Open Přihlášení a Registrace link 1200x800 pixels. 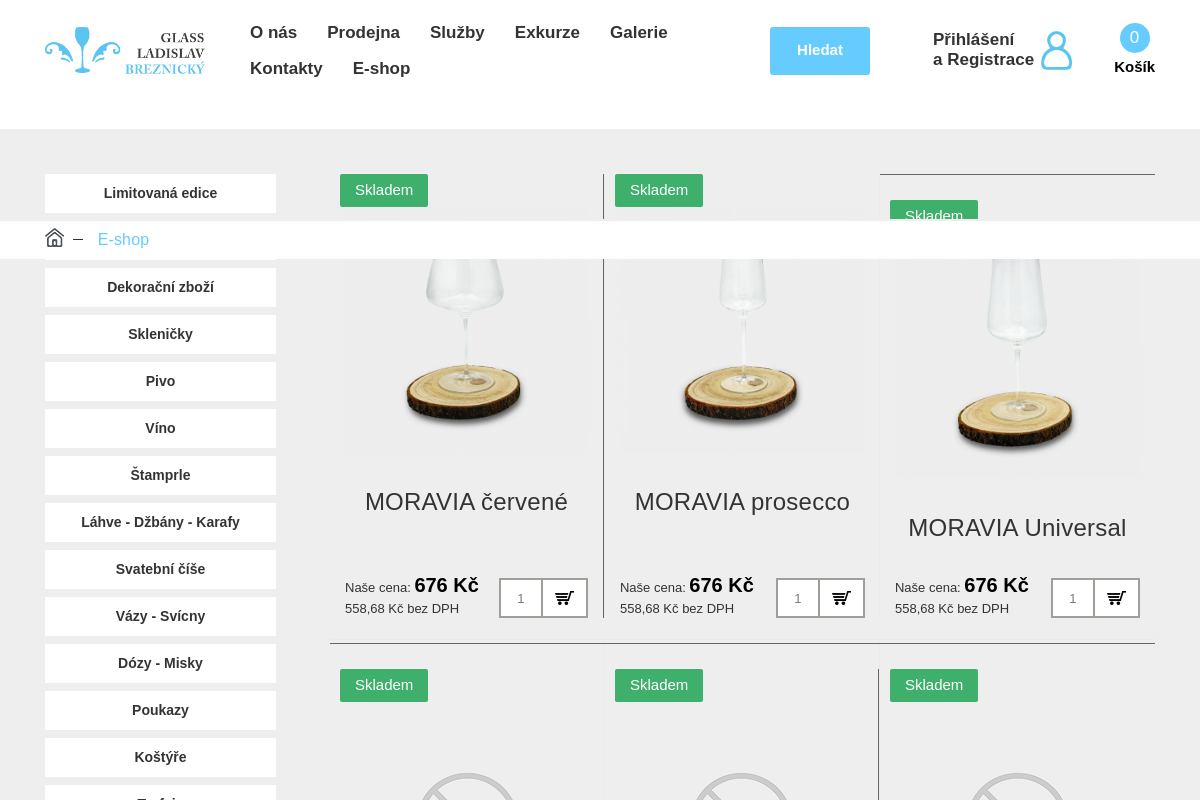983,50
